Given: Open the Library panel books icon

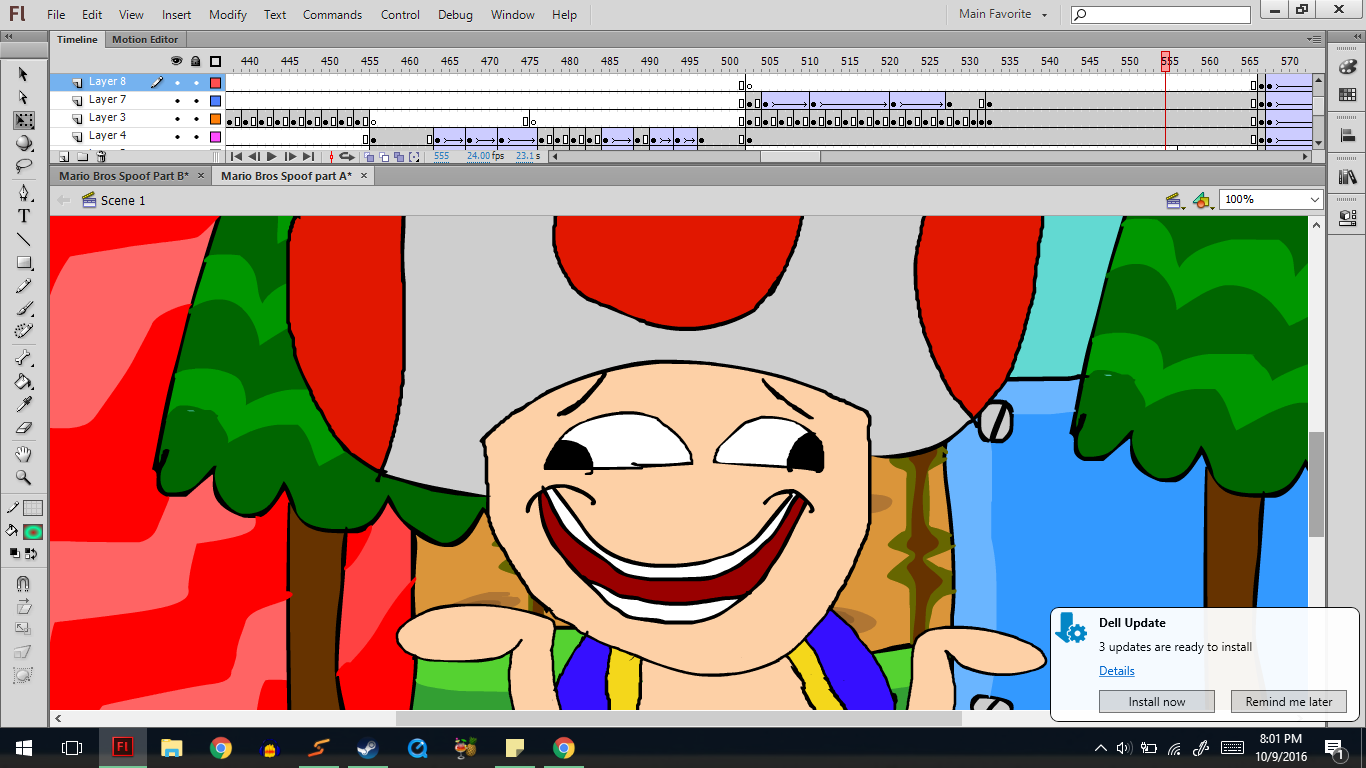Looking at the screenshot, I should (1347, 177).
